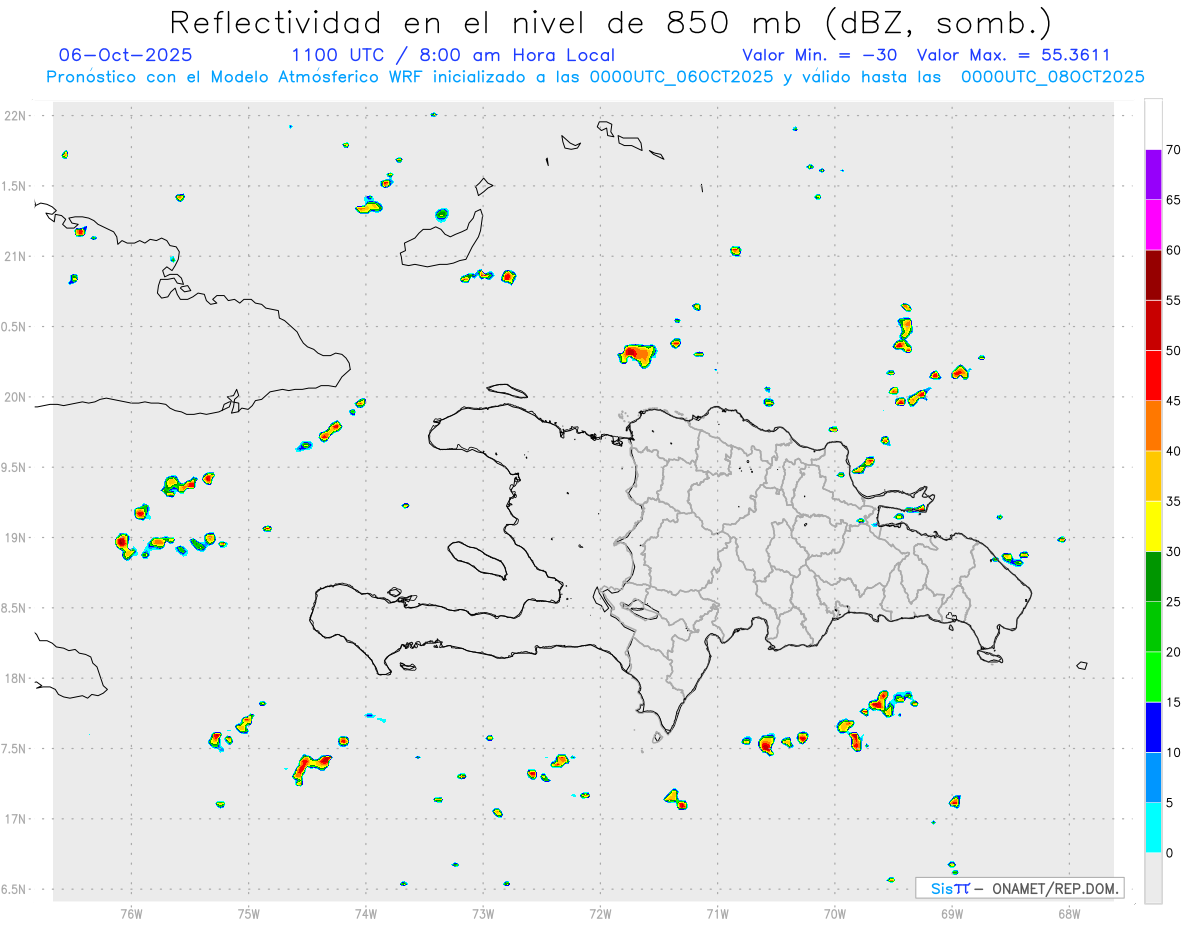Click the bright green 15–20 dBZ colorbar segment
The image size is (1200, 927).
1154,677
